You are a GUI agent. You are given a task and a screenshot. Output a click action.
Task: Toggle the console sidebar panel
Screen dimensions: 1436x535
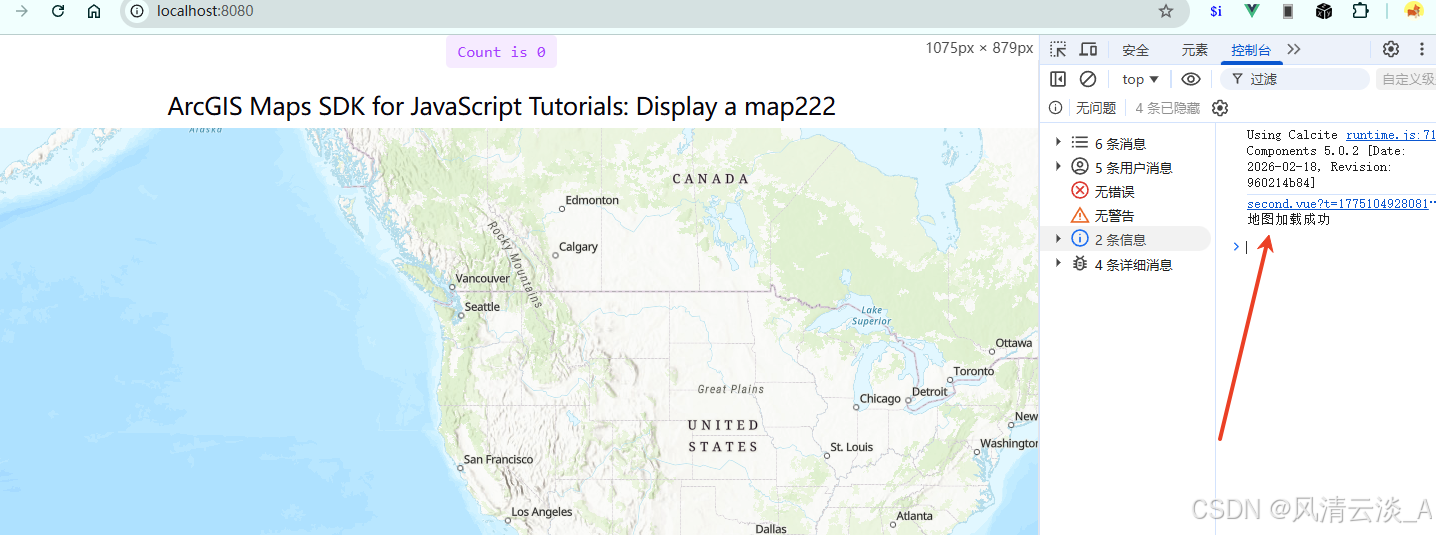[x=1058, y=79]
